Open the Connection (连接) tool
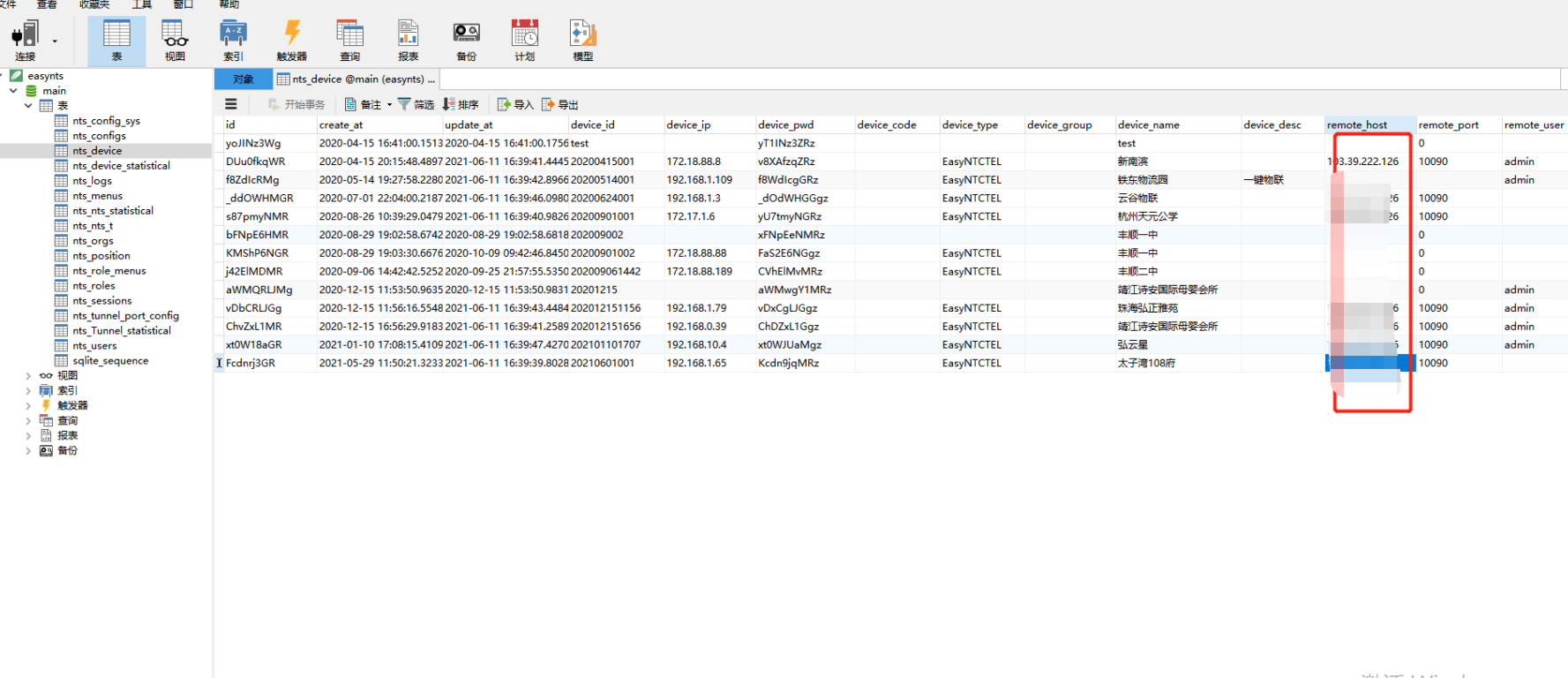 click(25, 41)
